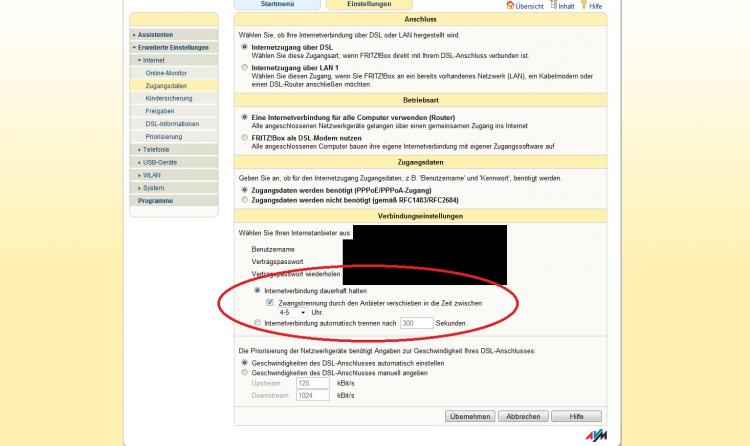Expand the USB-Geräte sidebar section

(x=166, y=162)
